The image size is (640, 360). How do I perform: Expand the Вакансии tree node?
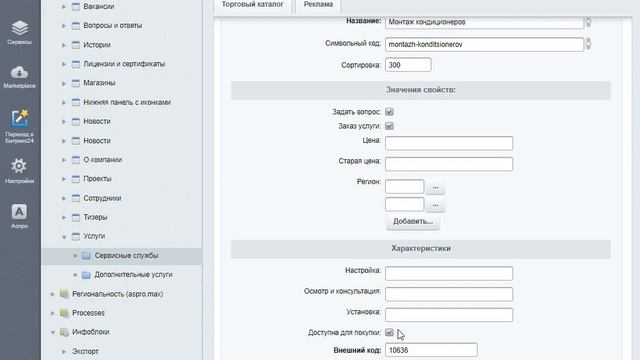(x=64, y=7)
